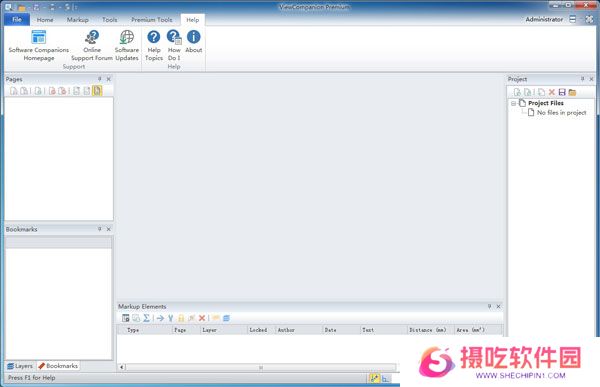Click the blue arrow icon in Markup Elements
600x387 pixels.
coord(160,318)
